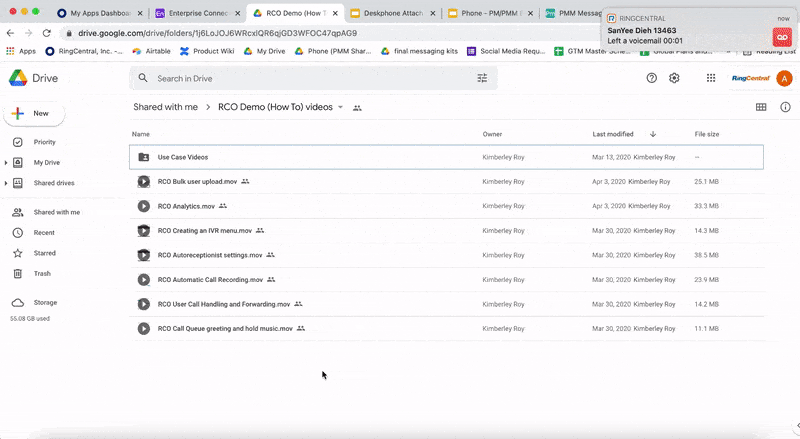Expand the Shared drives tree
Screen dimensions: 800x439
click(6, 183)
